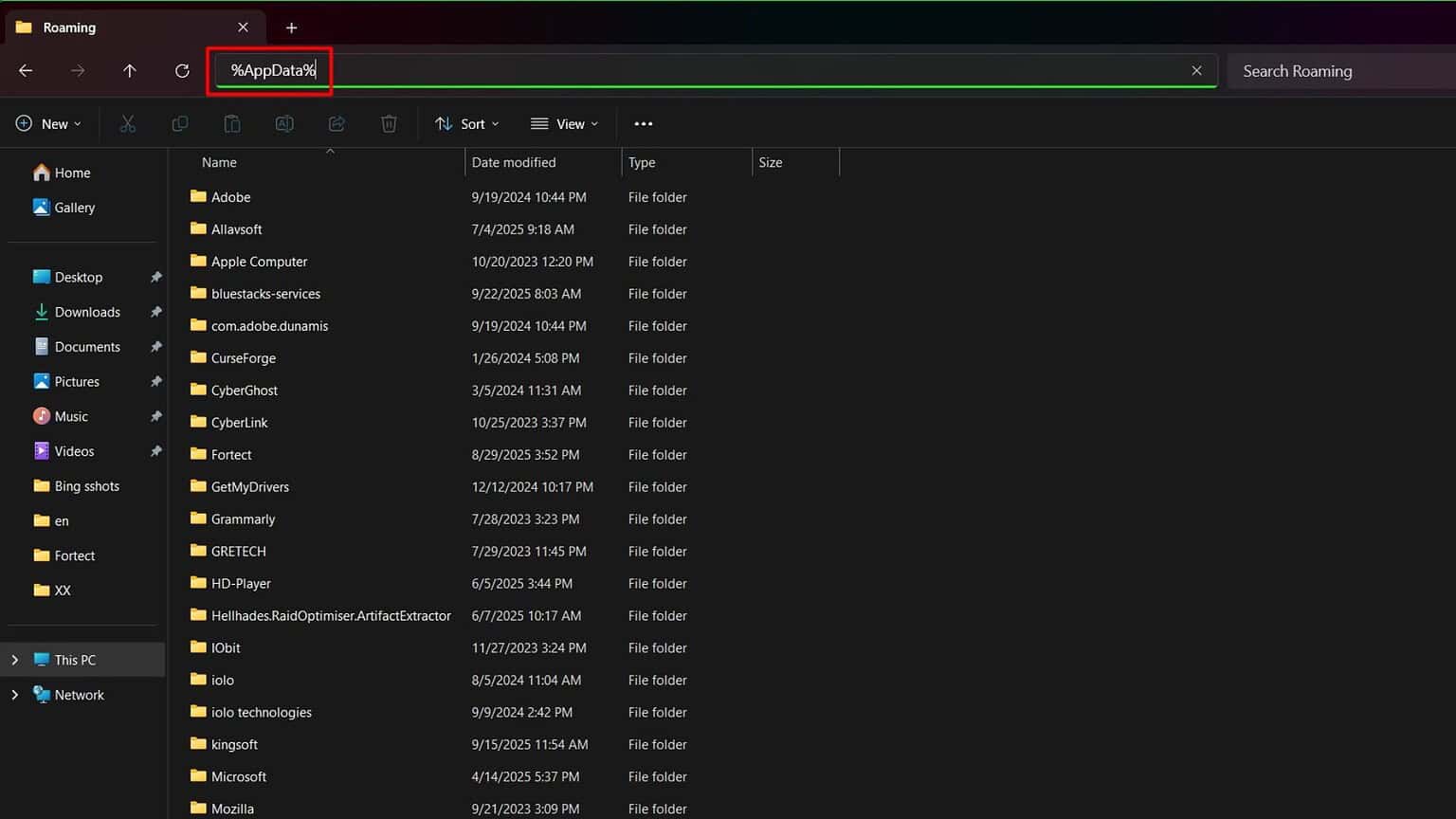
Task: Click inside the Search Roaming box
Action: coord(1325,70)
